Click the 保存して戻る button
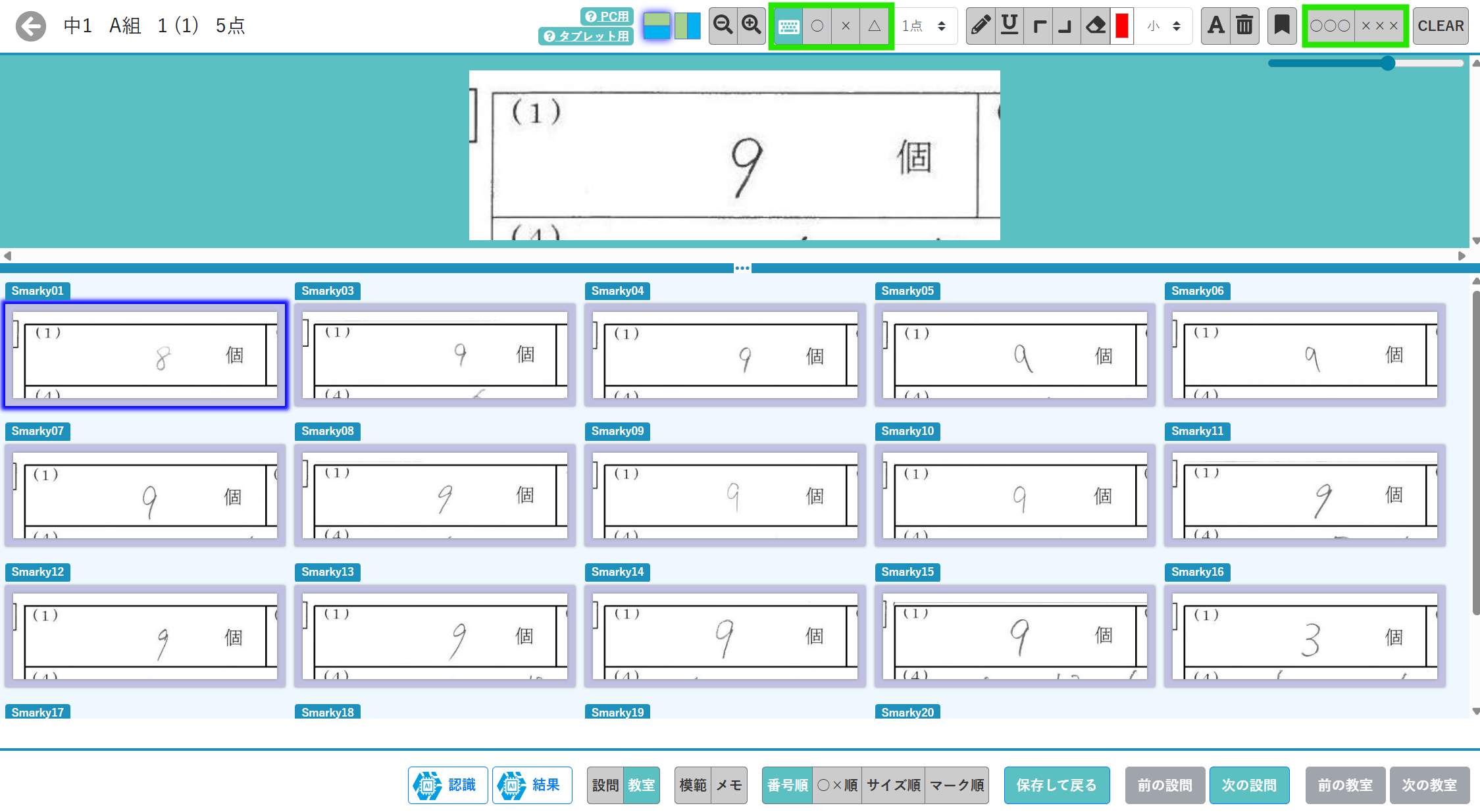Viewport: 1480px width, 812px height. (1056, 785)
